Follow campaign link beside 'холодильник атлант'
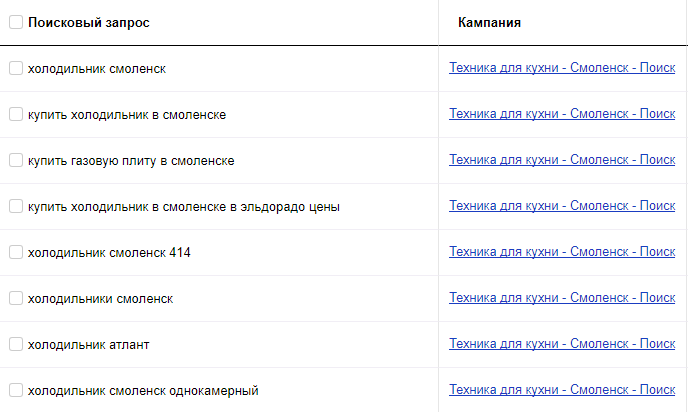The height and width of the screenshot is (412, 688). click(562, 344)
